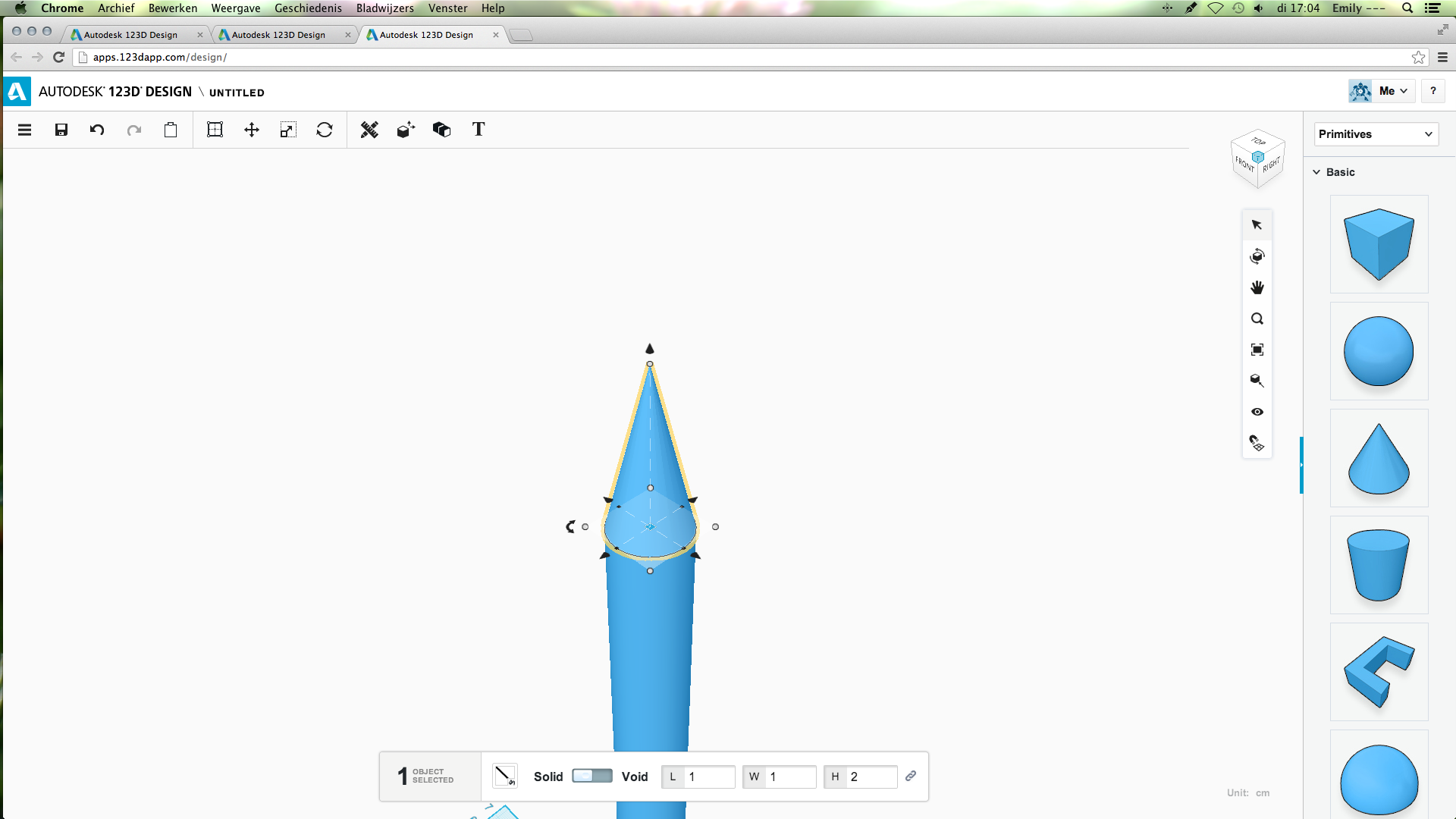Click the Fit to view icon
Screen dimensions: 1456x819
point(1257,350)
